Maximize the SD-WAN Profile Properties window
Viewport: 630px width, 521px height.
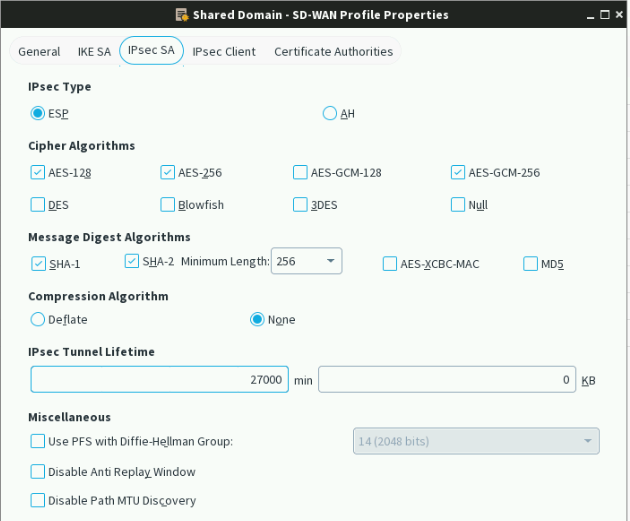(x=605, y=15)
